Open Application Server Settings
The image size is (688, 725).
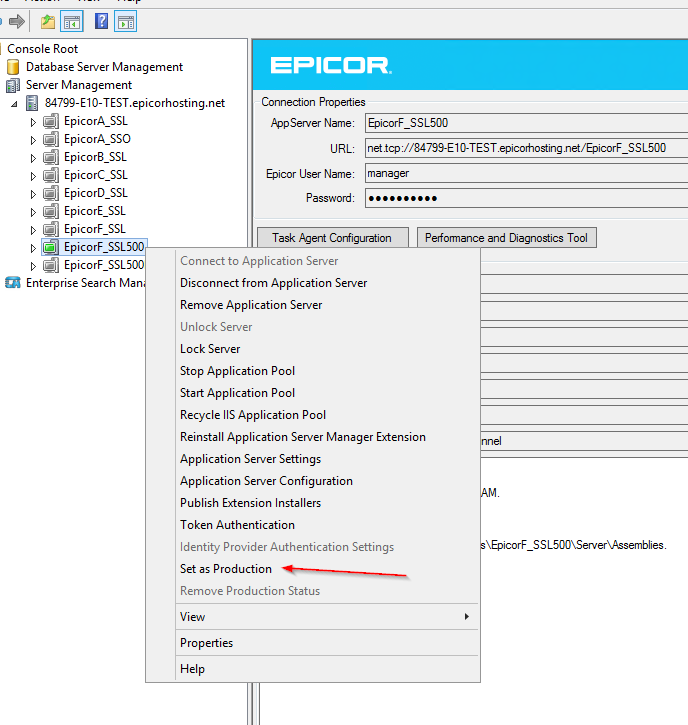click(250, 459)
